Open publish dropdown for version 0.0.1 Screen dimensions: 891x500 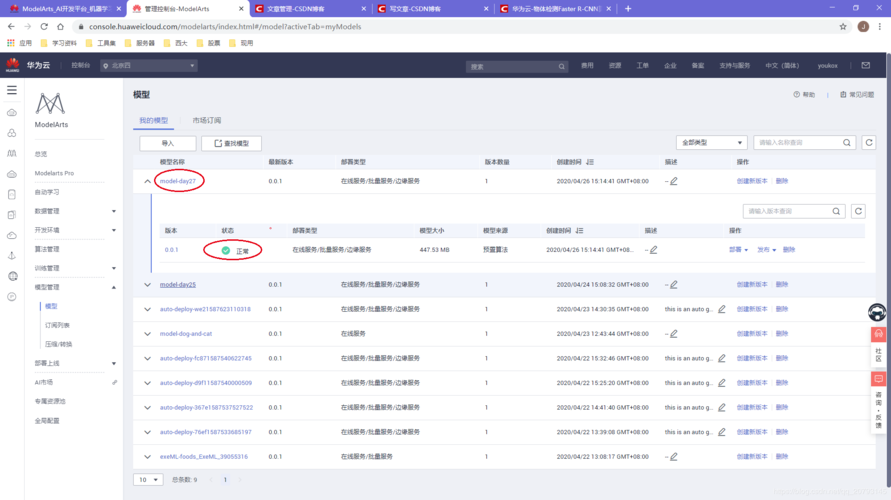[766, 250]
